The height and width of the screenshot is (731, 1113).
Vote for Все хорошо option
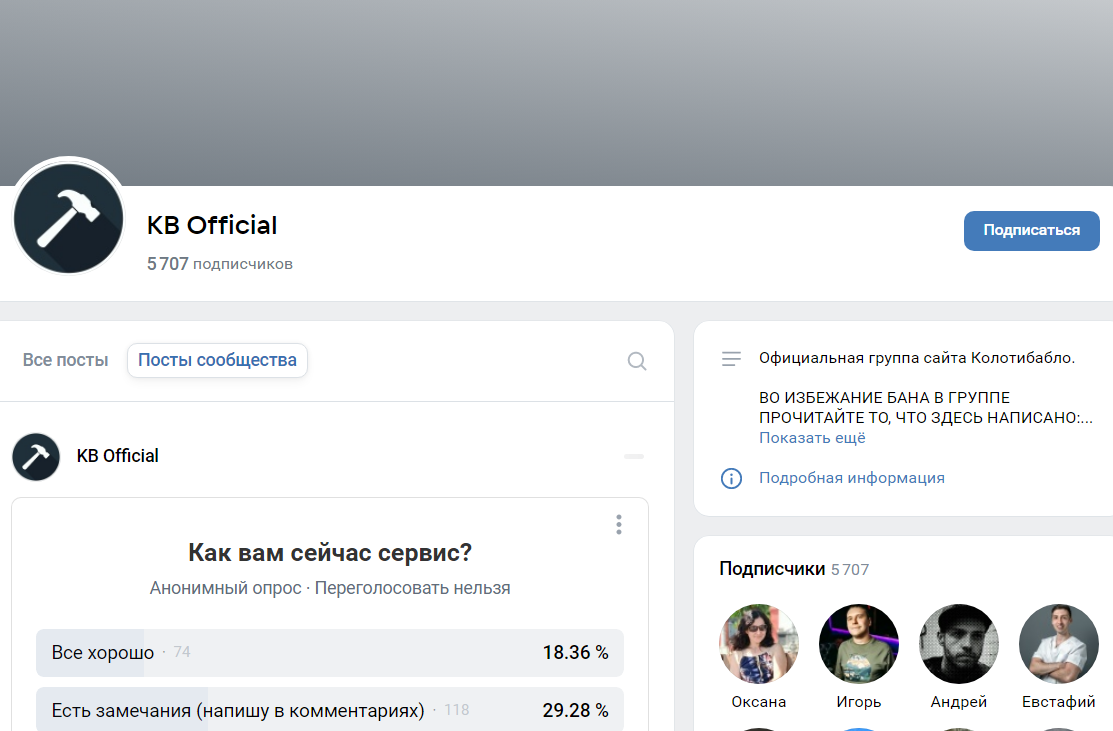(330, 652)
